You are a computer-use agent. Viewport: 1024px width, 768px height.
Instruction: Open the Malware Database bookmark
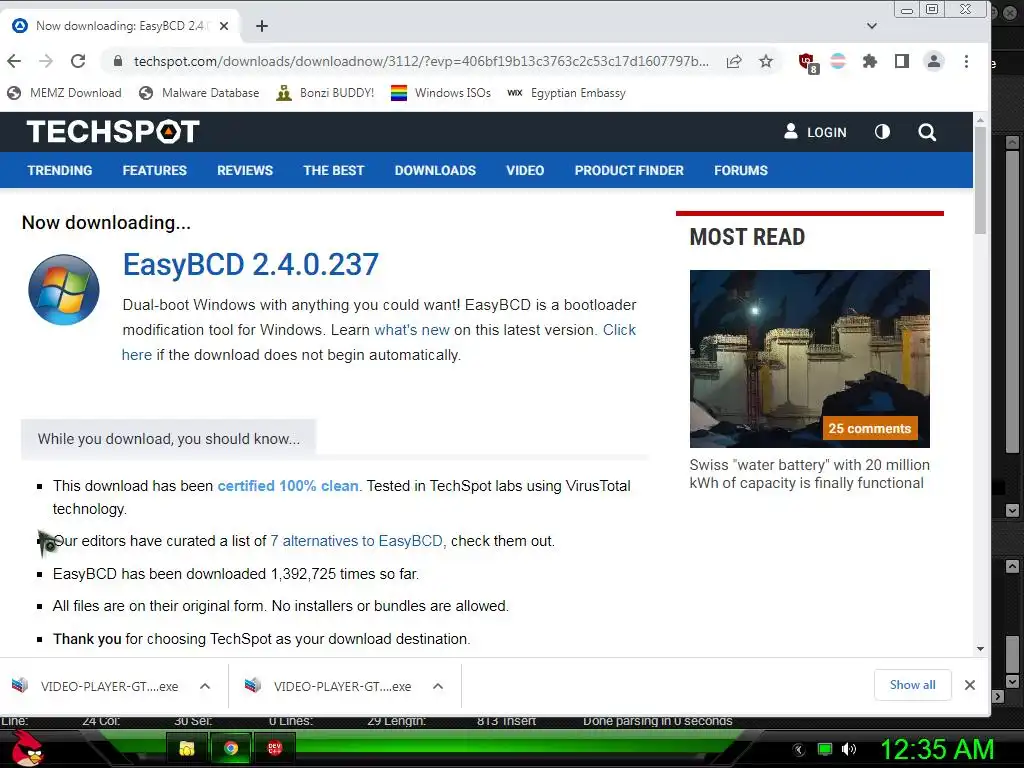click(199, 93)
